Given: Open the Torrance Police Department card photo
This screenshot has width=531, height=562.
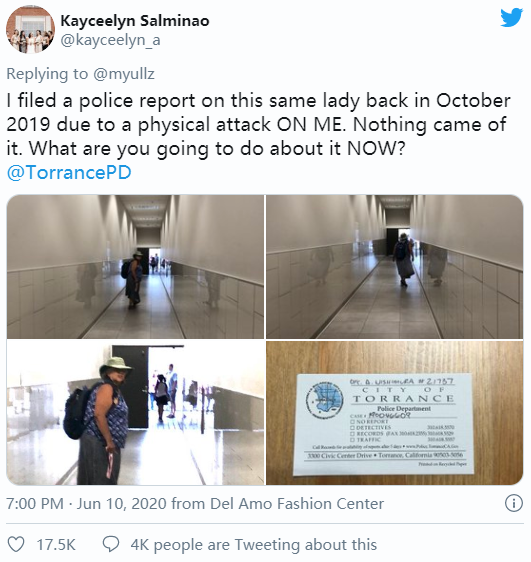Looking at the screenshot, I should pos(394,413).
